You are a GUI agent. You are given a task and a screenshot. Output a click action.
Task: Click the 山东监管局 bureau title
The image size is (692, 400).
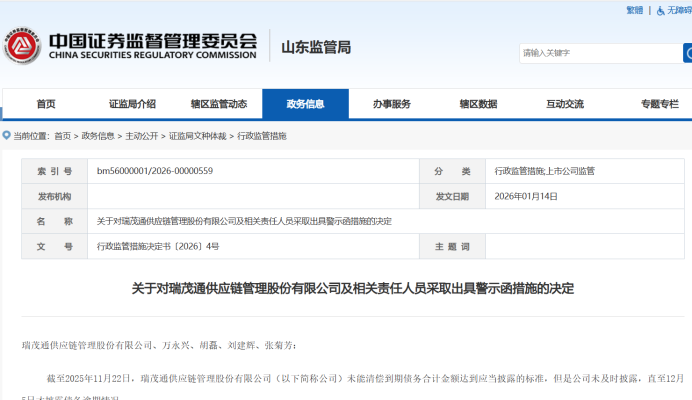coord(316,47)
